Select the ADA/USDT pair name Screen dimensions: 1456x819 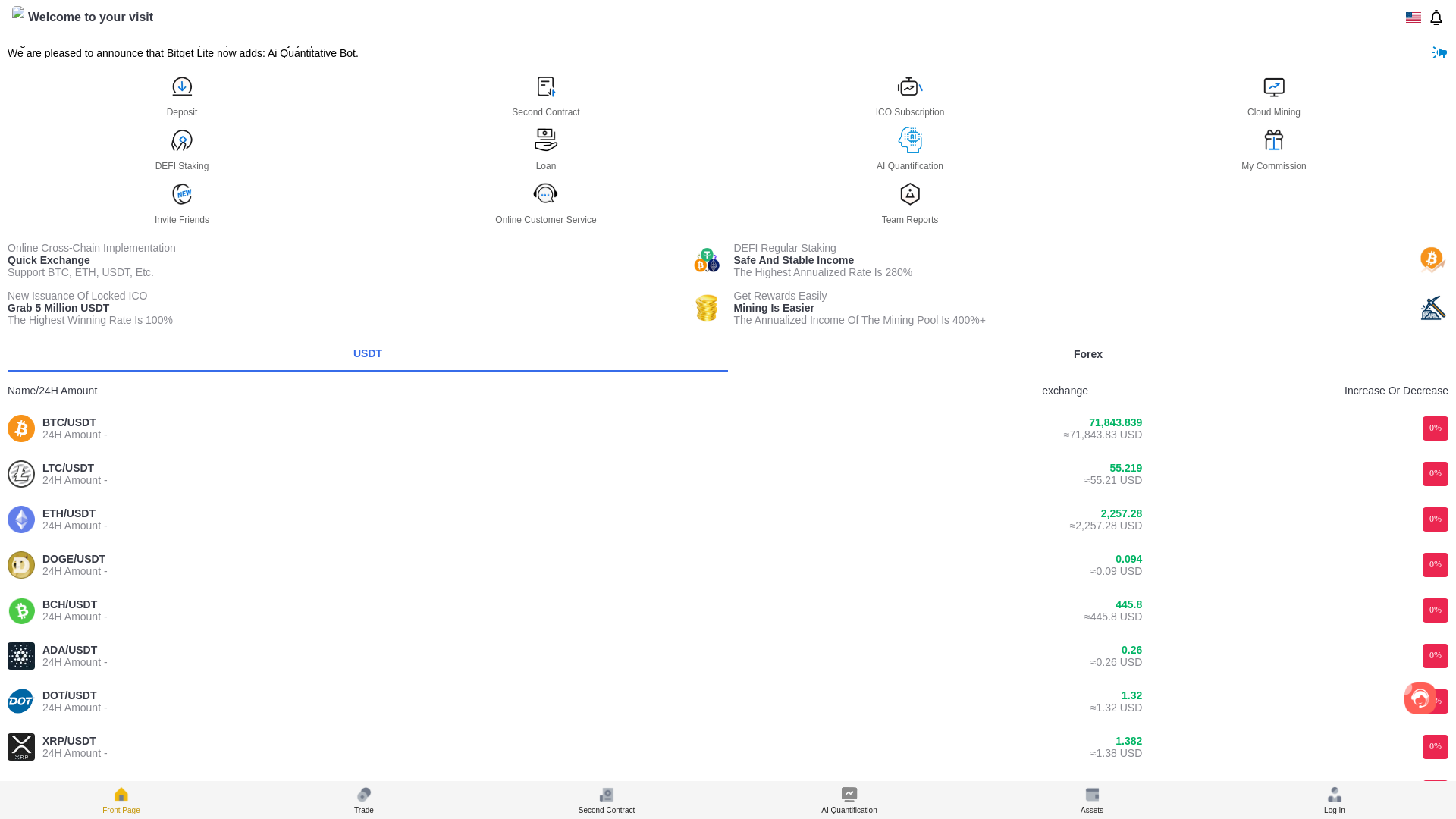(x=70, y=650)
